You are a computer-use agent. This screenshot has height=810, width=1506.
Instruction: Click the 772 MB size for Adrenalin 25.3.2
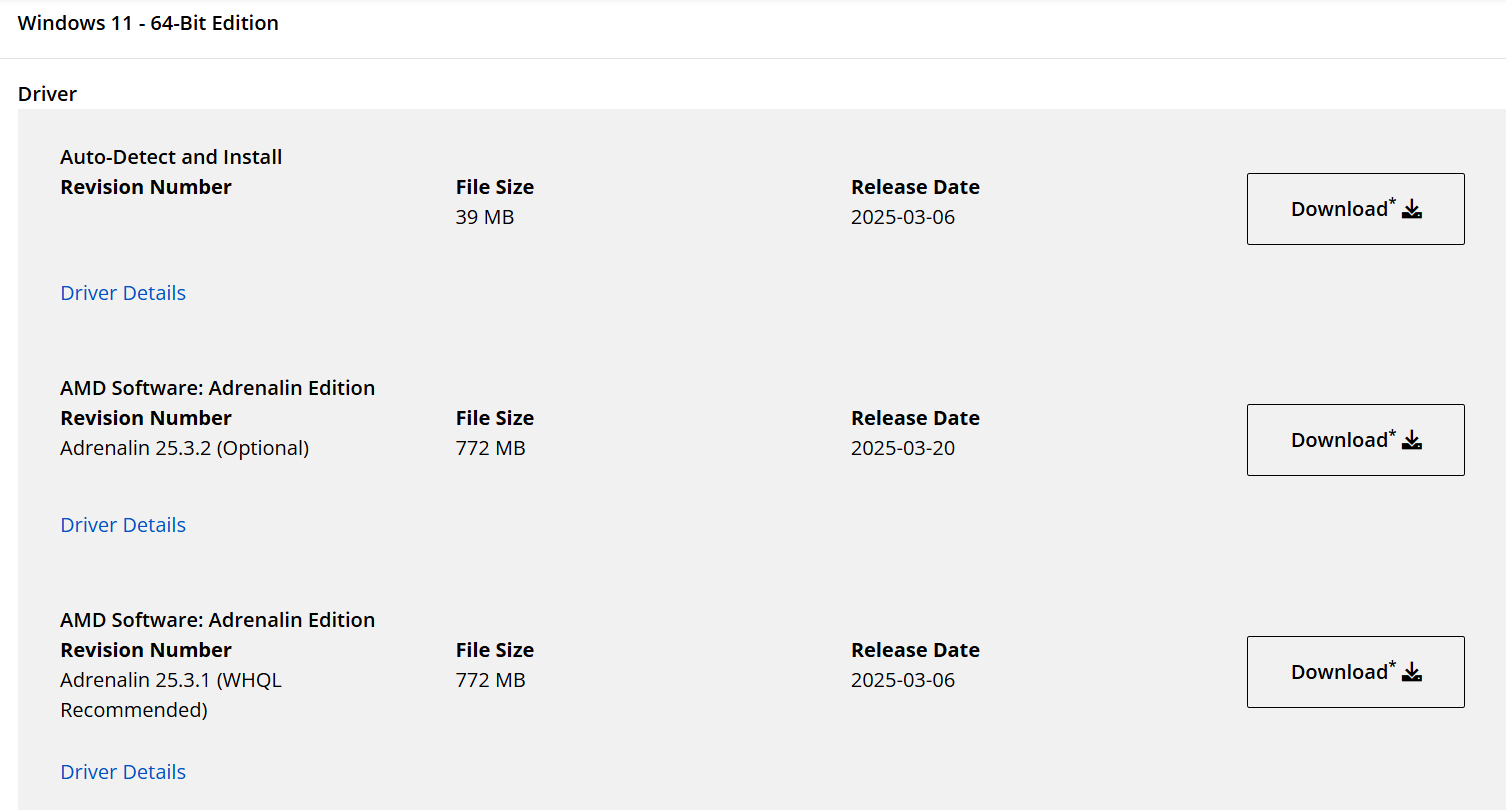point(490,448)
